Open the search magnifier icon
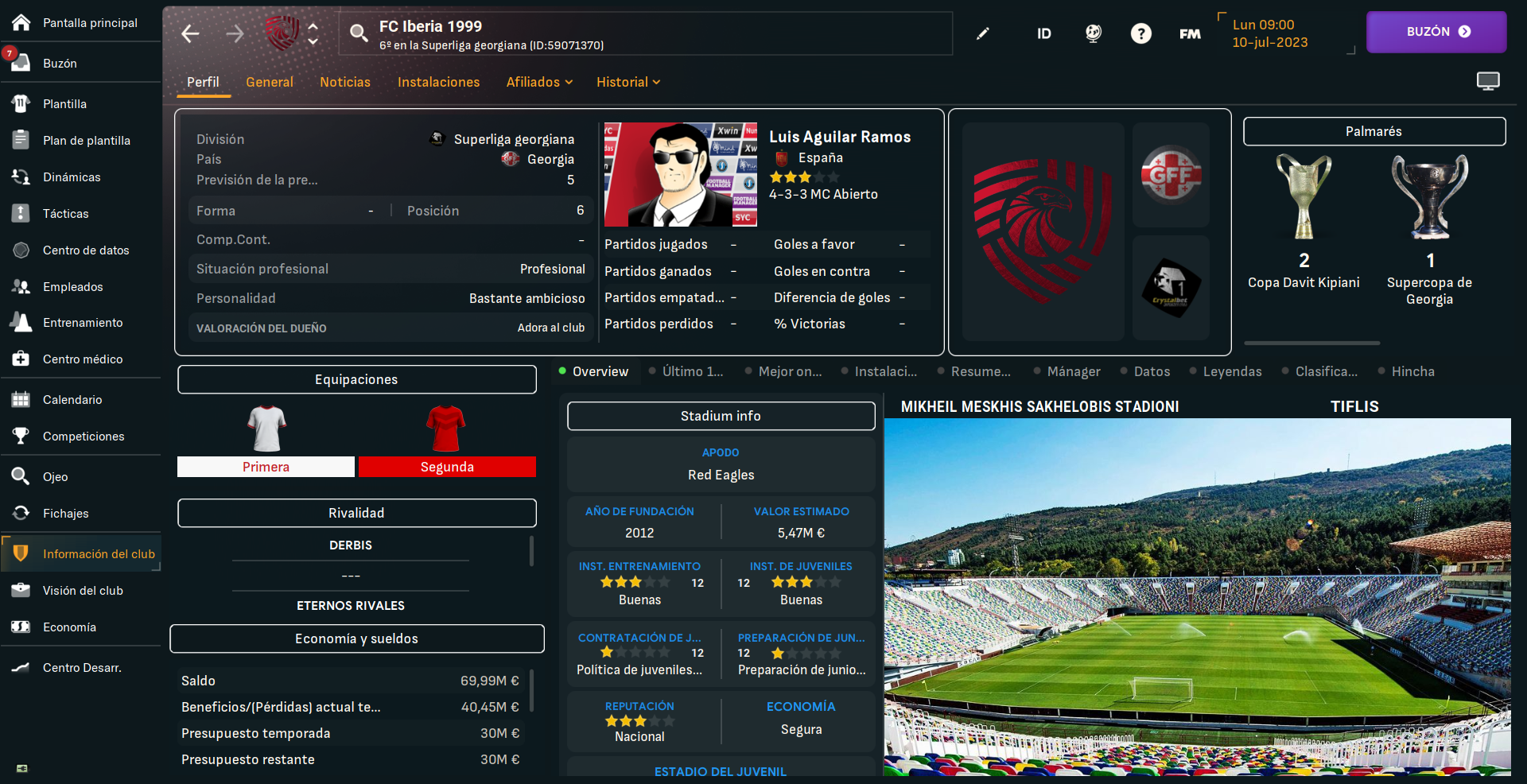 pyautogui.click(x=359, y=33)
